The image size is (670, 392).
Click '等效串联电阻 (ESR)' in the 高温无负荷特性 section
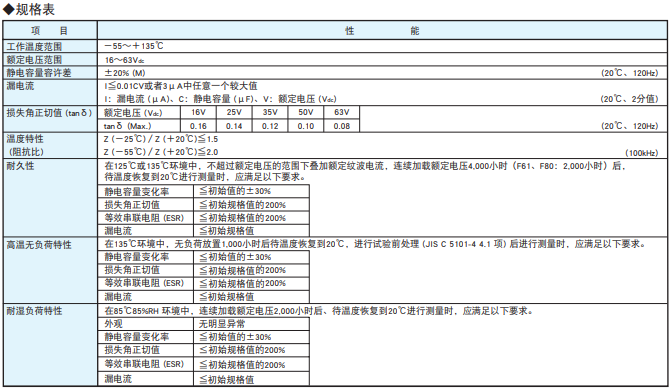click(144, 283)
